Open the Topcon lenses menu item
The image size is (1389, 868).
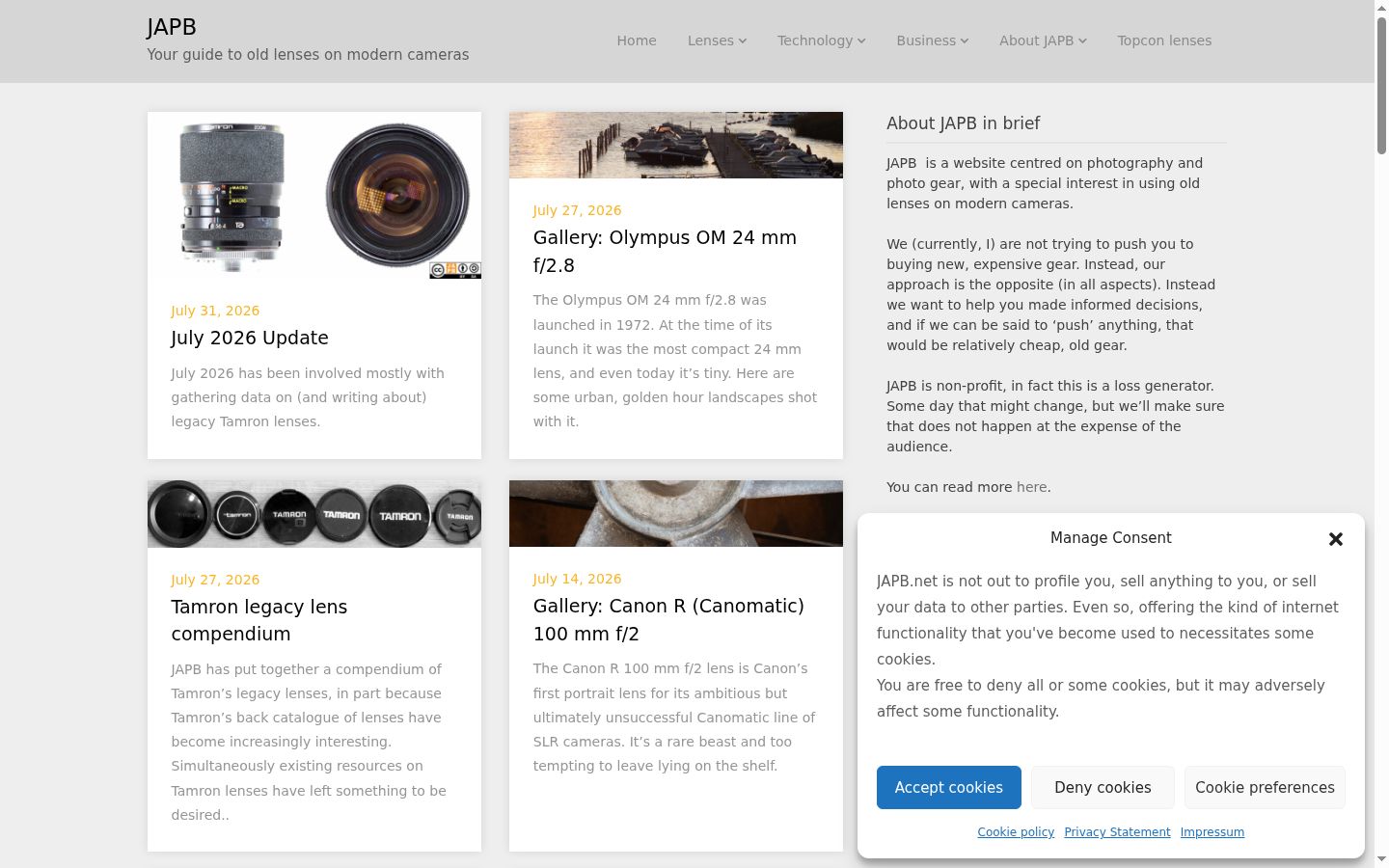1164,41
